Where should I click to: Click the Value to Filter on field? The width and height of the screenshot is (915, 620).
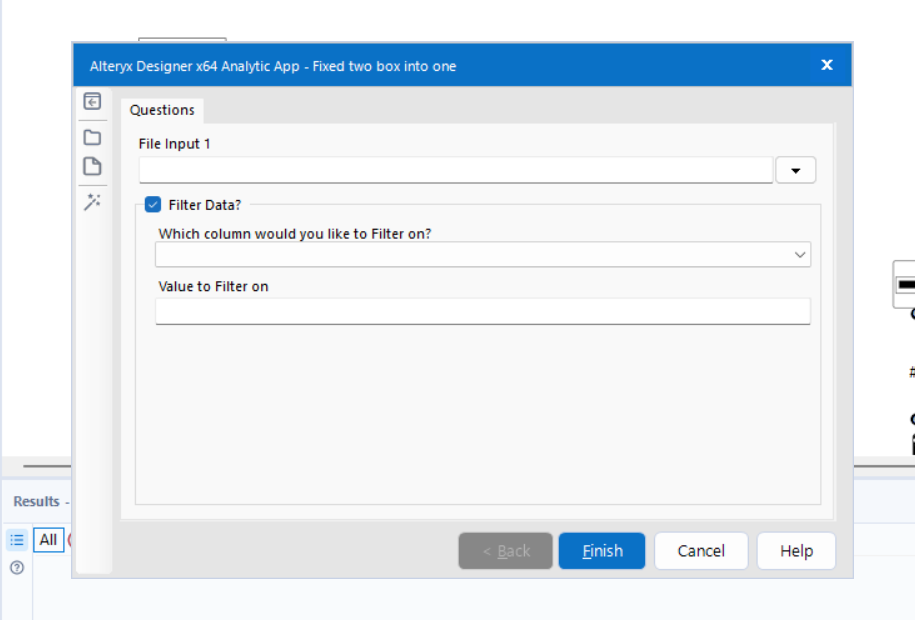(483, 312)
